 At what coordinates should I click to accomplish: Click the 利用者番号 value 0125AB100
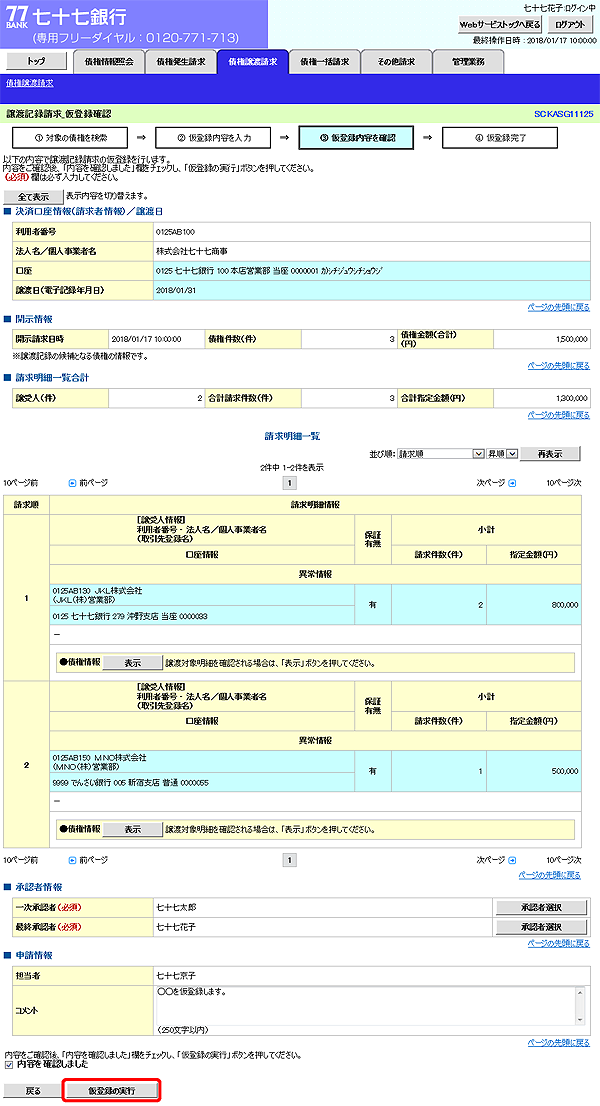176,231
